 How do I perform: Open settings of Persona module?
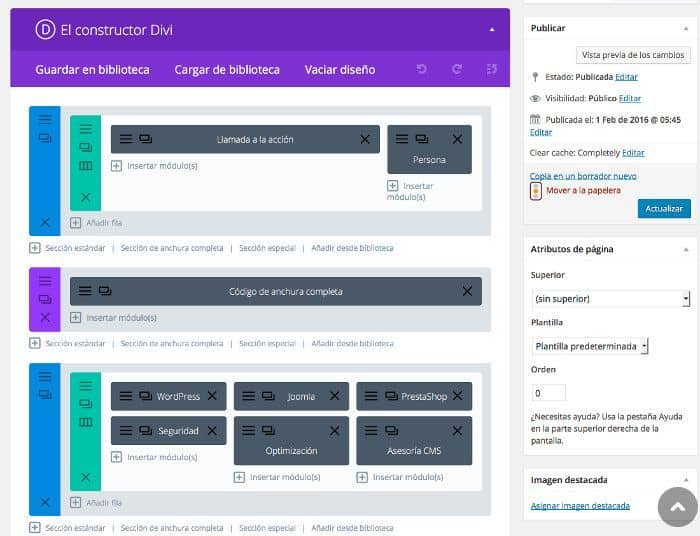[402, 139]
